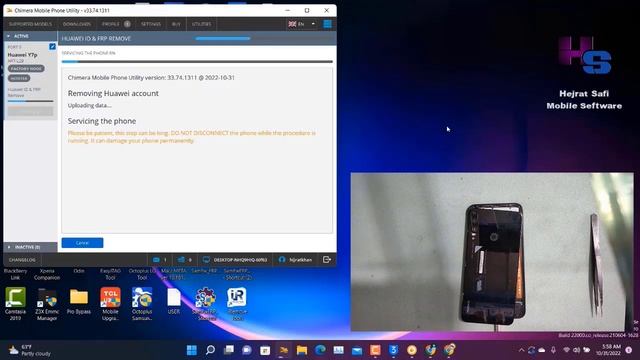The width and height of the screenshot is (640, 360).
Task: Open the Utilities tab
Action: [202, 24]
